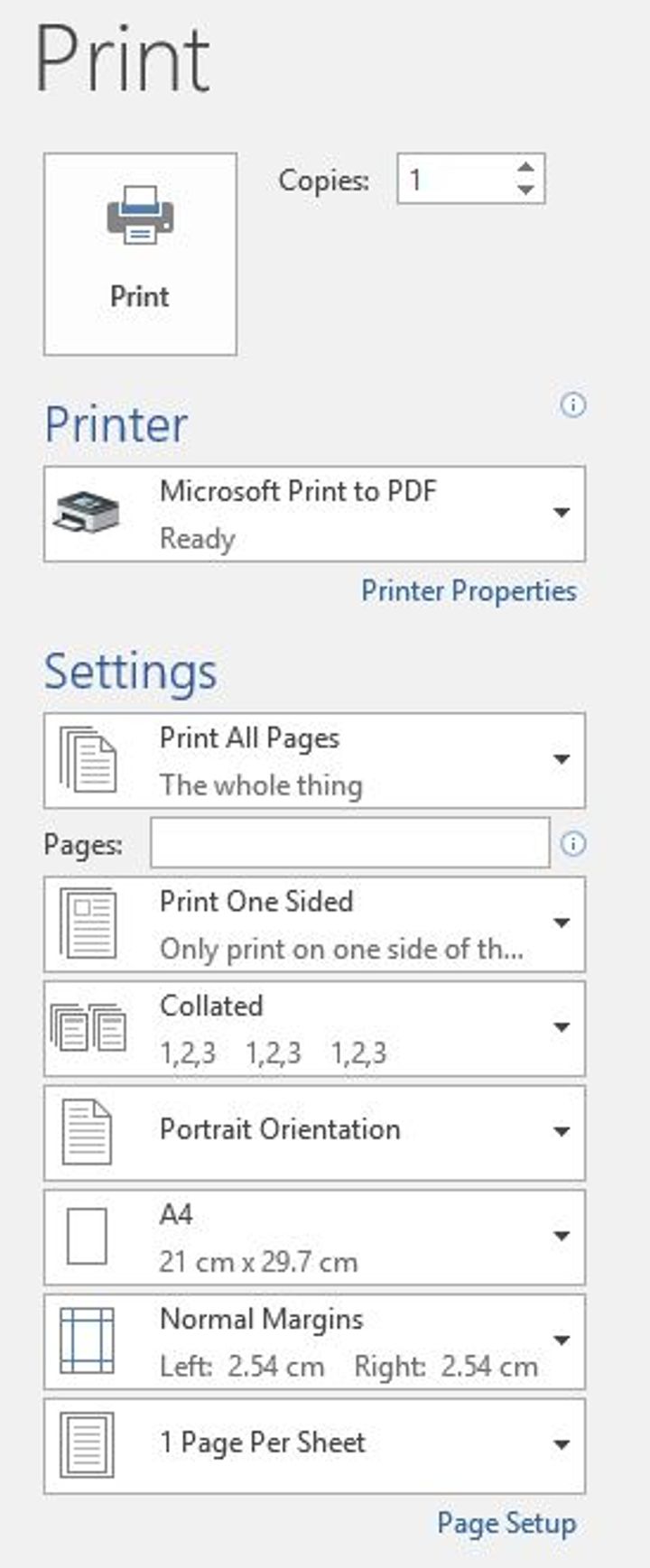The height and width of the screenshot is (1568, 650).
Task: Open the Page Setup link
Action: click(506, 1524)
